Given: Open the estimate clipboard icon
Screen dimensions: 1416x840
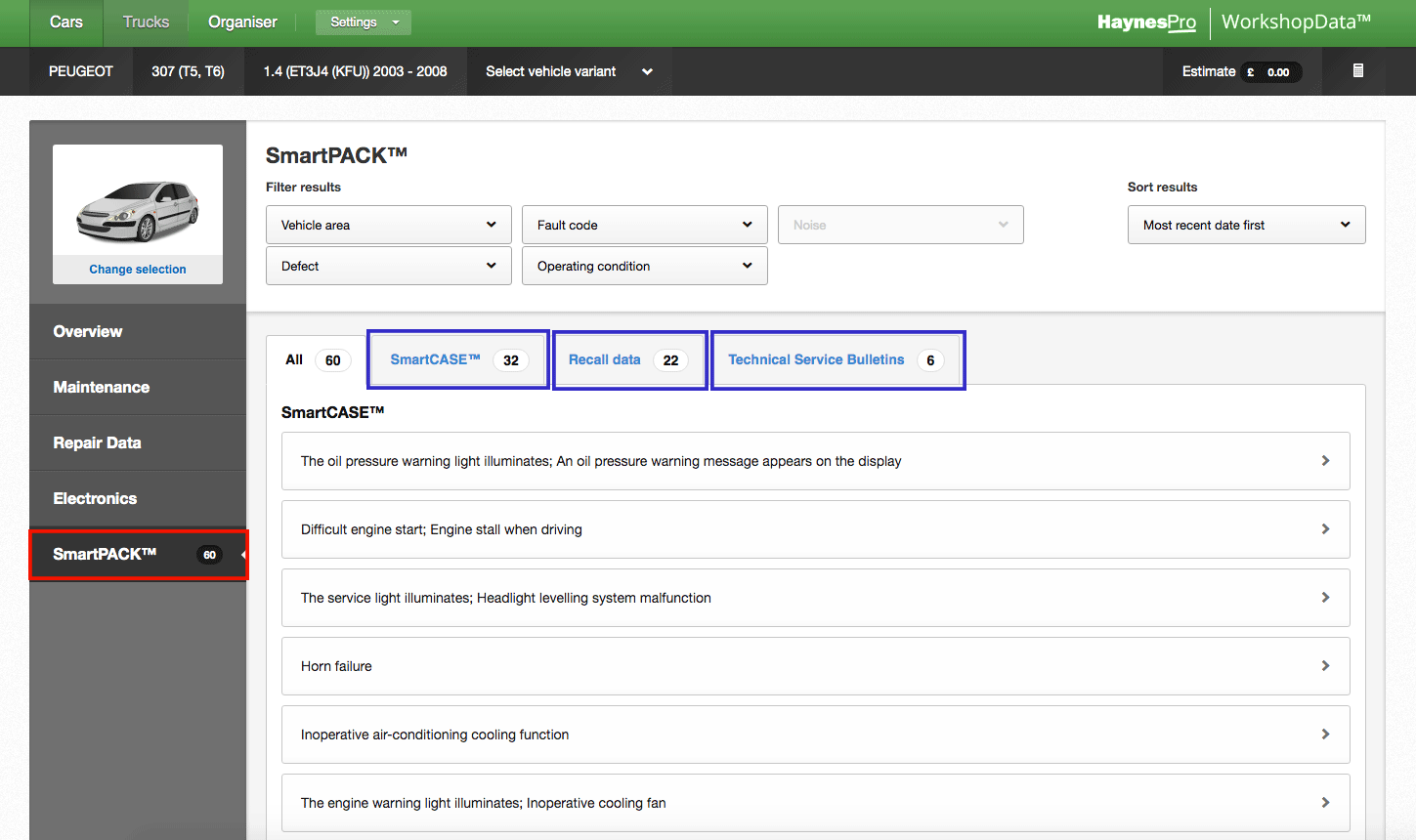Looking at the screenshot, I should click(x=1357, y=71).
